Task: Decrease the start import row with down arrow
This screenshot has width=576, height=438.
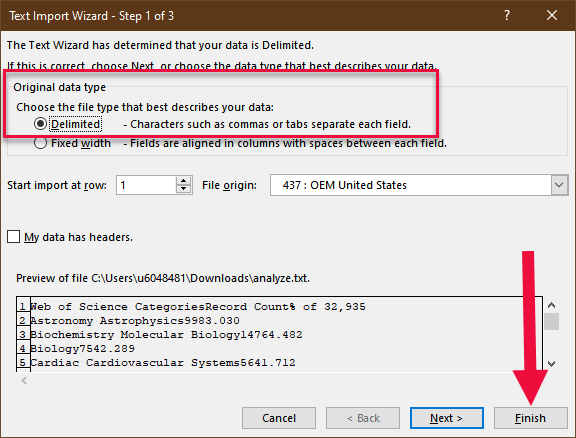Action: [183, 189]
